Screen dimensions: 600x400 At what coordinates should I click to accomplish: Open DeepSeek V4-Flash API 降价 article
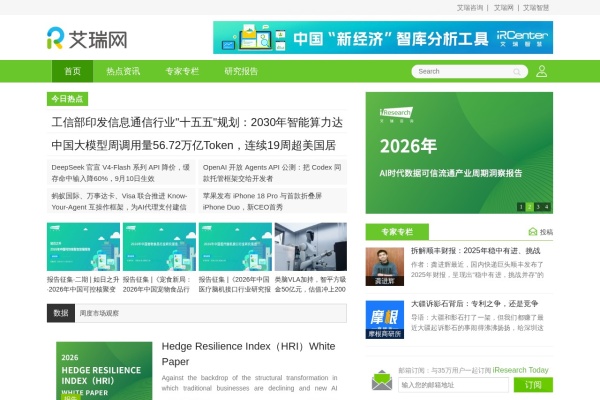[x=121, y=173]
